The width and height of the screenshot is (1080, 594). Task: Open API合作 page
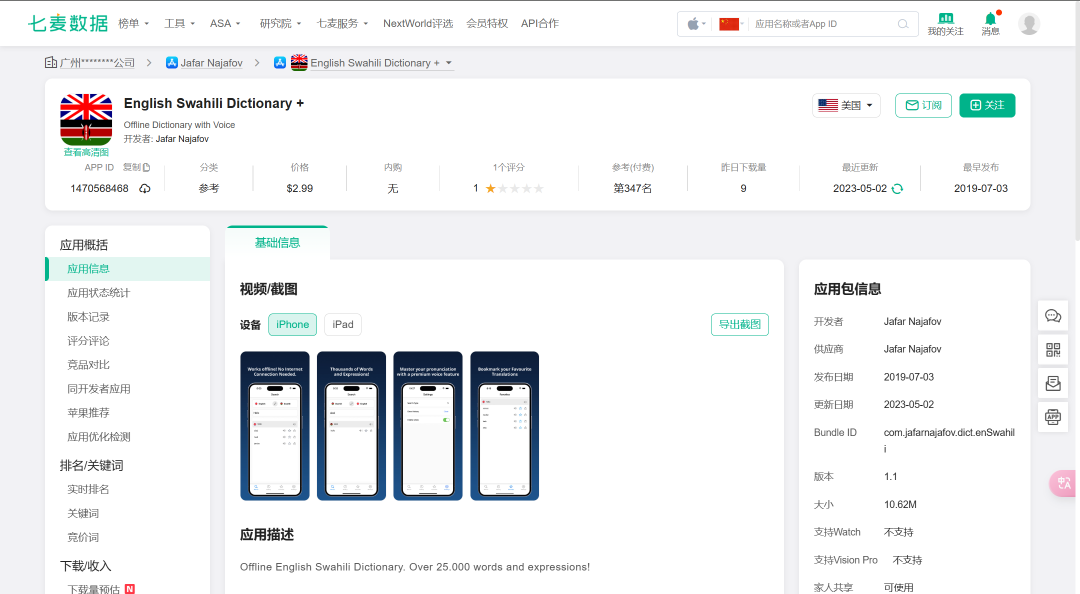[x=539, y=23]
